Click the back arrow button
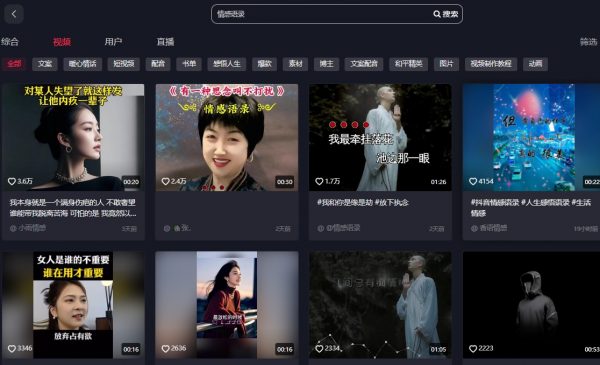600x365 pixels. tap(14, 14)
